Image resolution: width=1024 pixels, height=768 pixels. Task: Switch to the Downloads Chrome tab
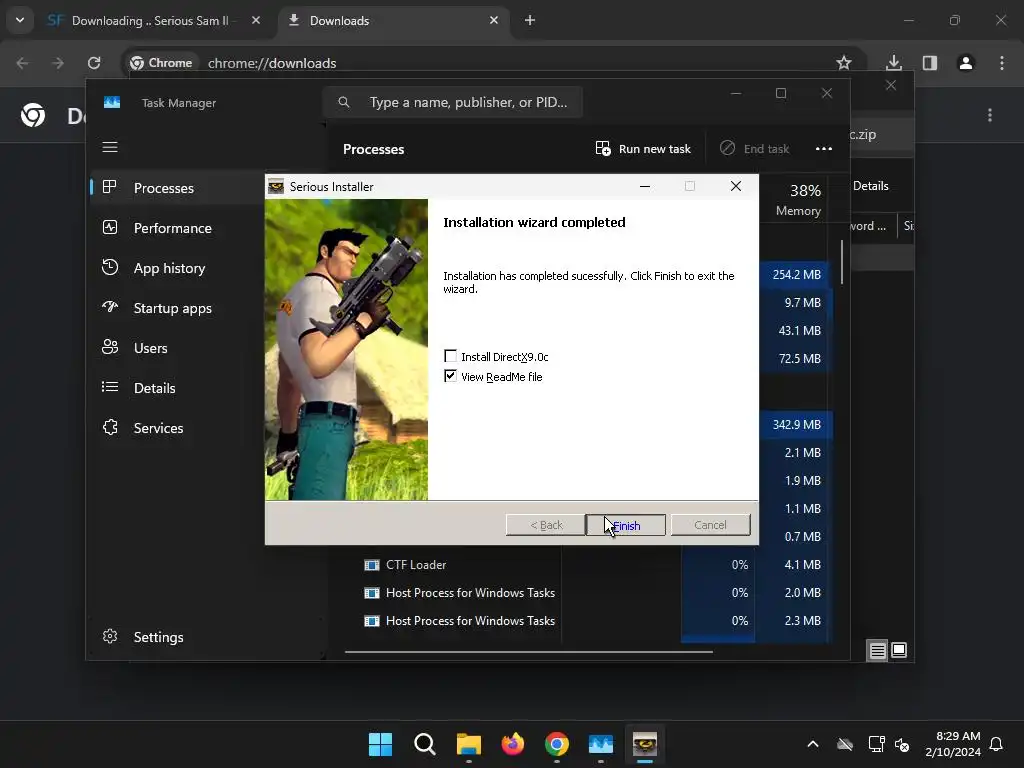click(394, 21)
